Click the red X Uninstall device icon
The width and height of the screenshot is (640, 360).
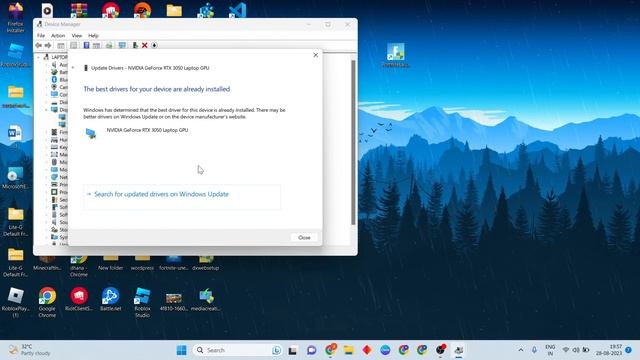tap(144, 45)
